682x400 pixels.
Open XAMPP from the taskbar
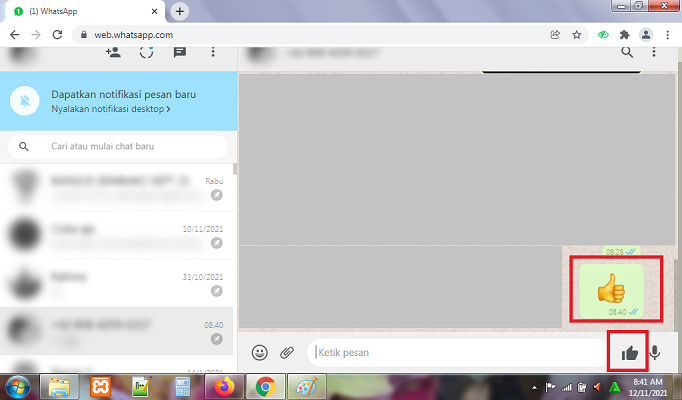tap(100, 387)
